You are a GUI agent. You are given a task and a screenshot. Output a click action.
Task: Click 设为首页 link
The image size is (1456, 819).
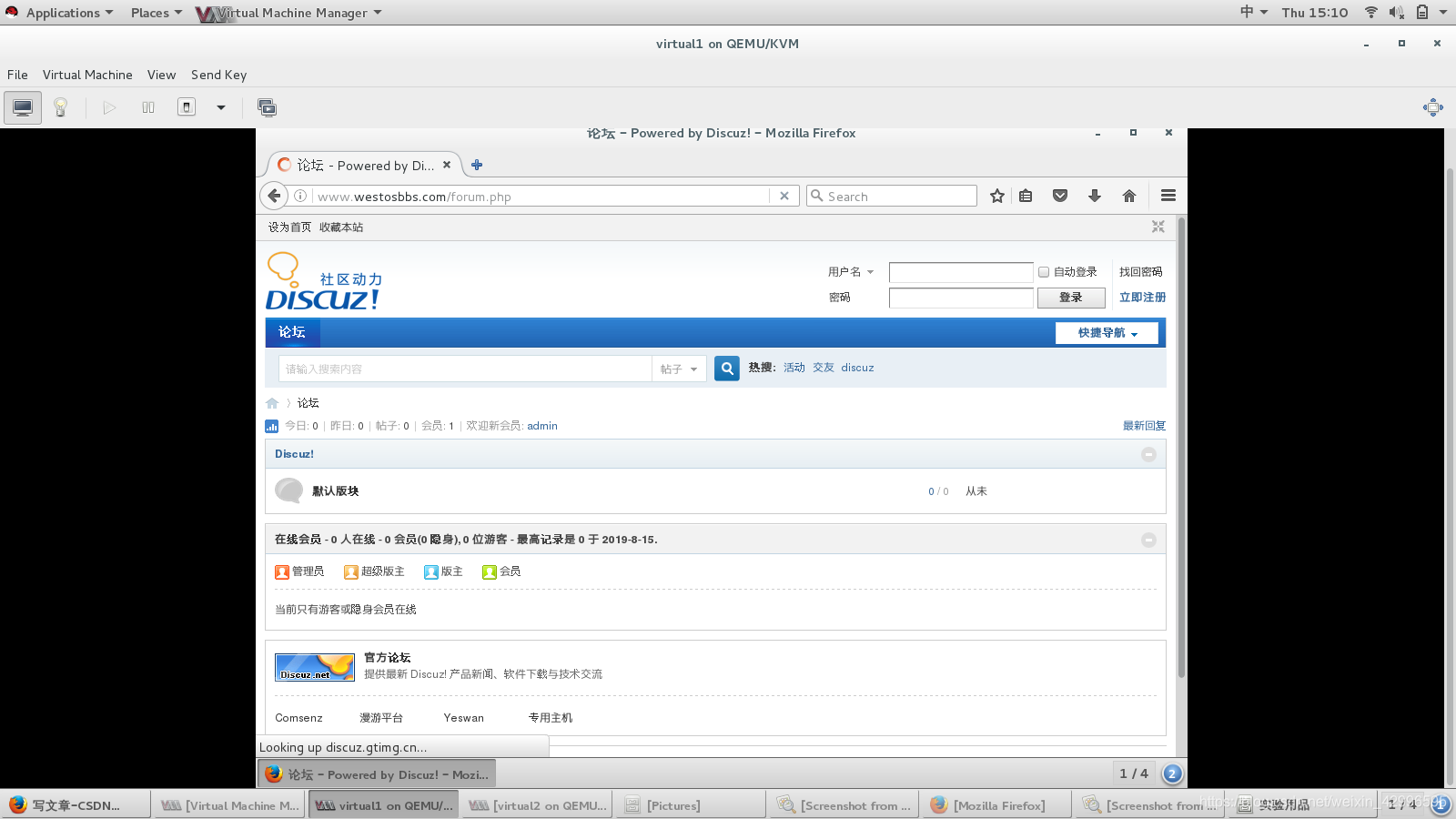point(289,227)
